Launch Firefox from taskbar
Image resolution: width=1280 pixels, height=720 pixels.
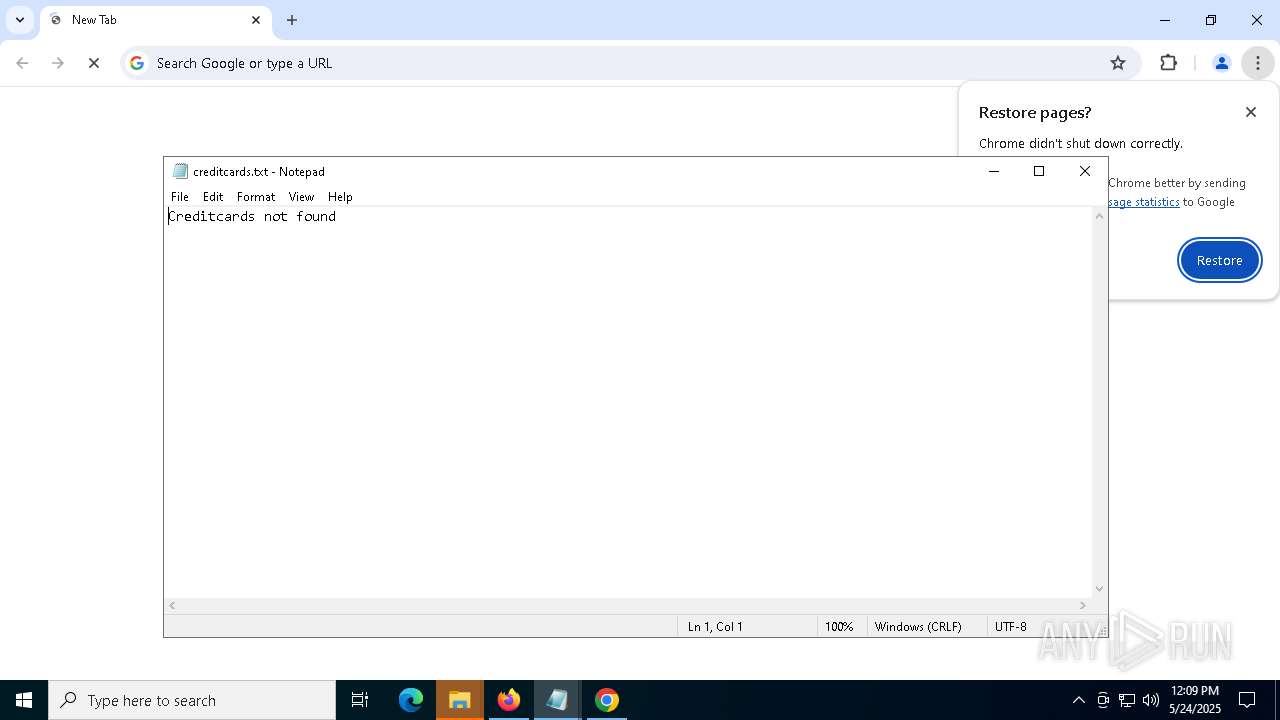[509, 700]
